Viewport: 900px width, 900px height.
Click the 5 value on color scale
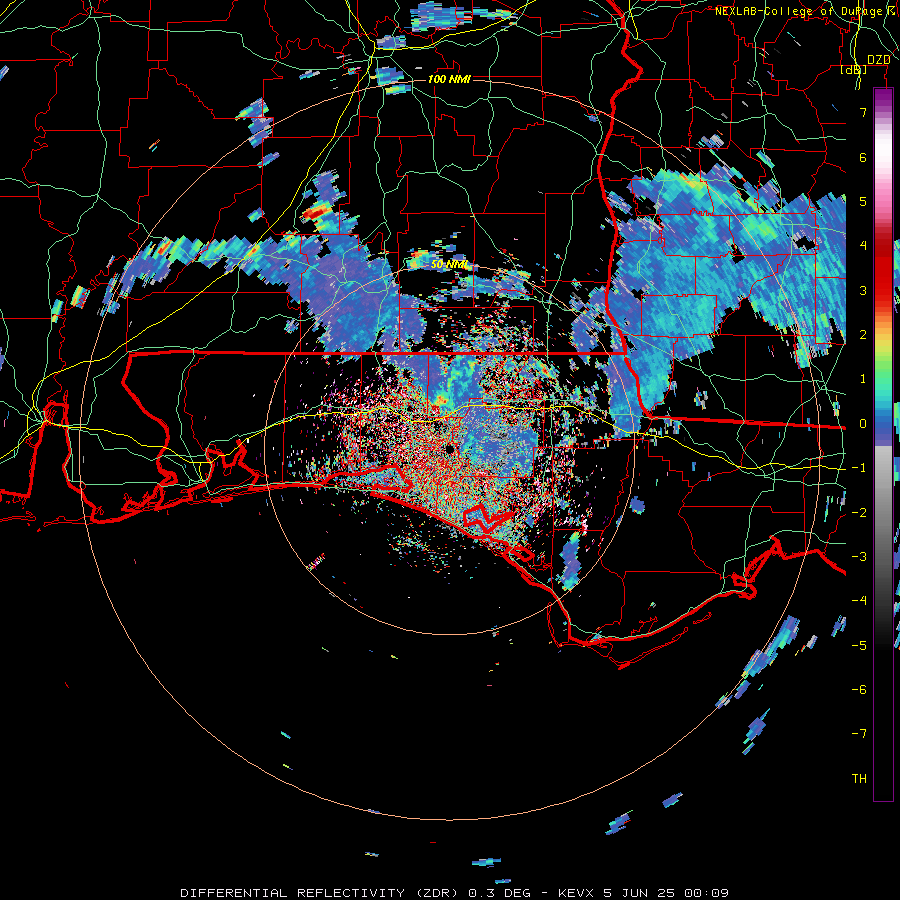point(863,201)
